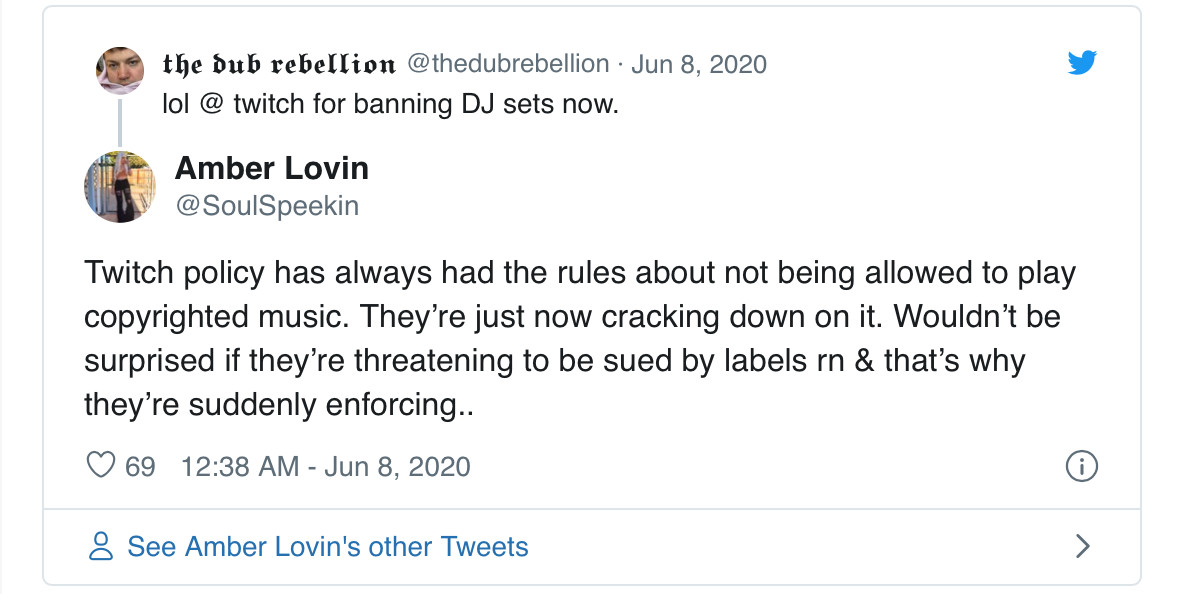Click the Amber Lovin display name
Viewport: 1190px width, 594px height.
tap(272, 168)
